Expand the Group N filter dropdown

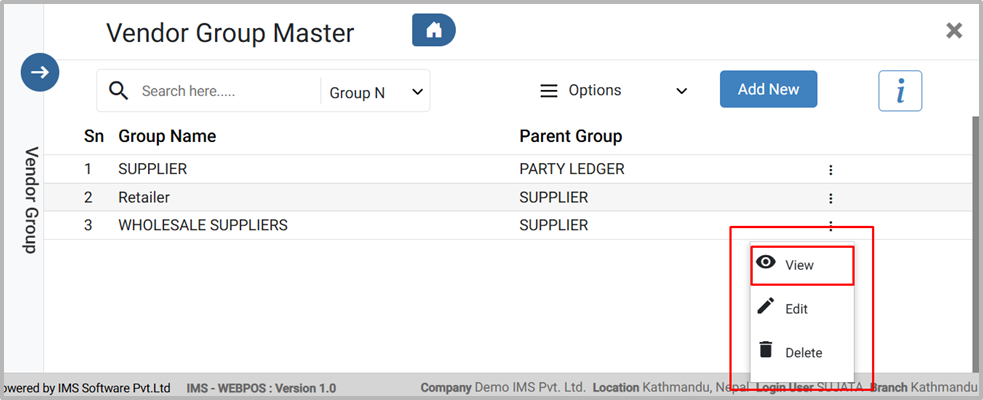tap(377, 92)
